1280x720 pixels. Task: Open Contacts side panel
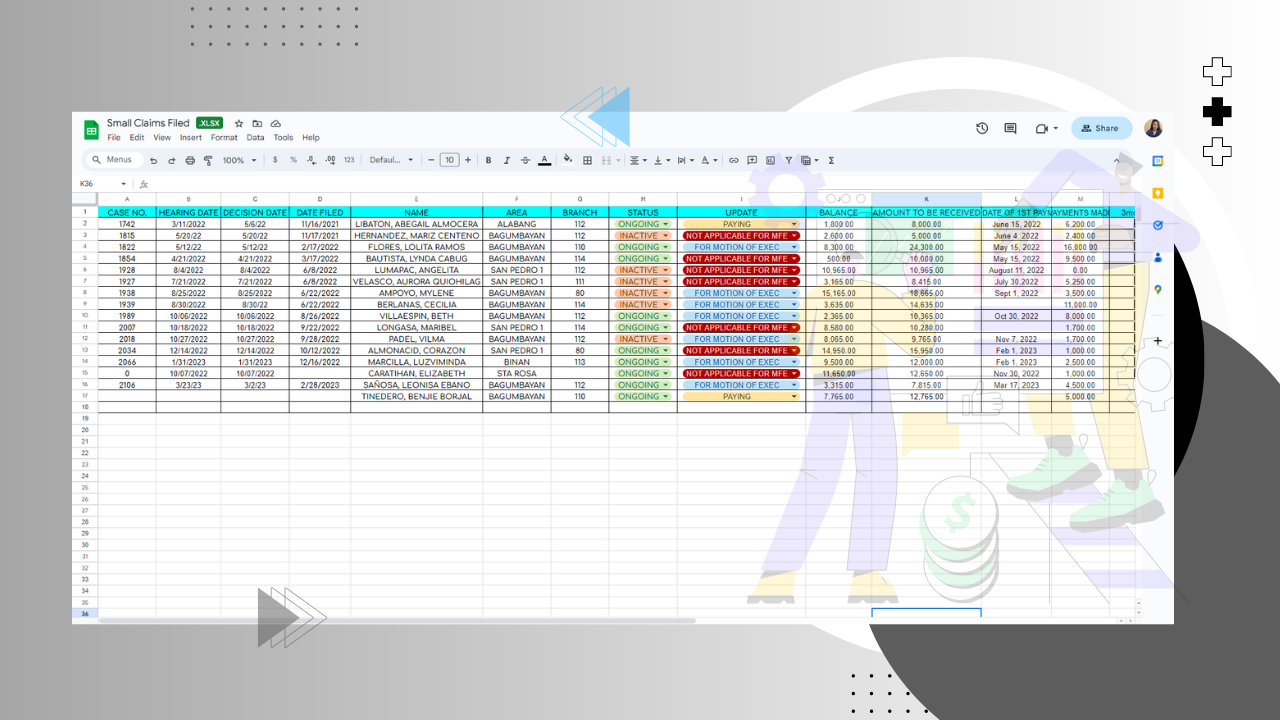click(x=1158, y=257)
